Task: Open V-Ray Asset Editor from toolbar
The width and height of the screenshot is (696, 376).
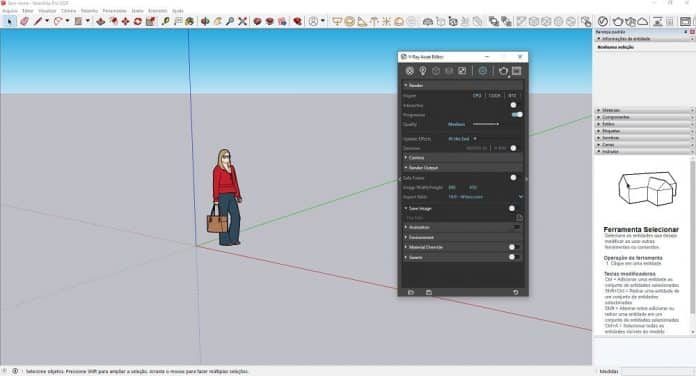Action: (x=603, y=21)
